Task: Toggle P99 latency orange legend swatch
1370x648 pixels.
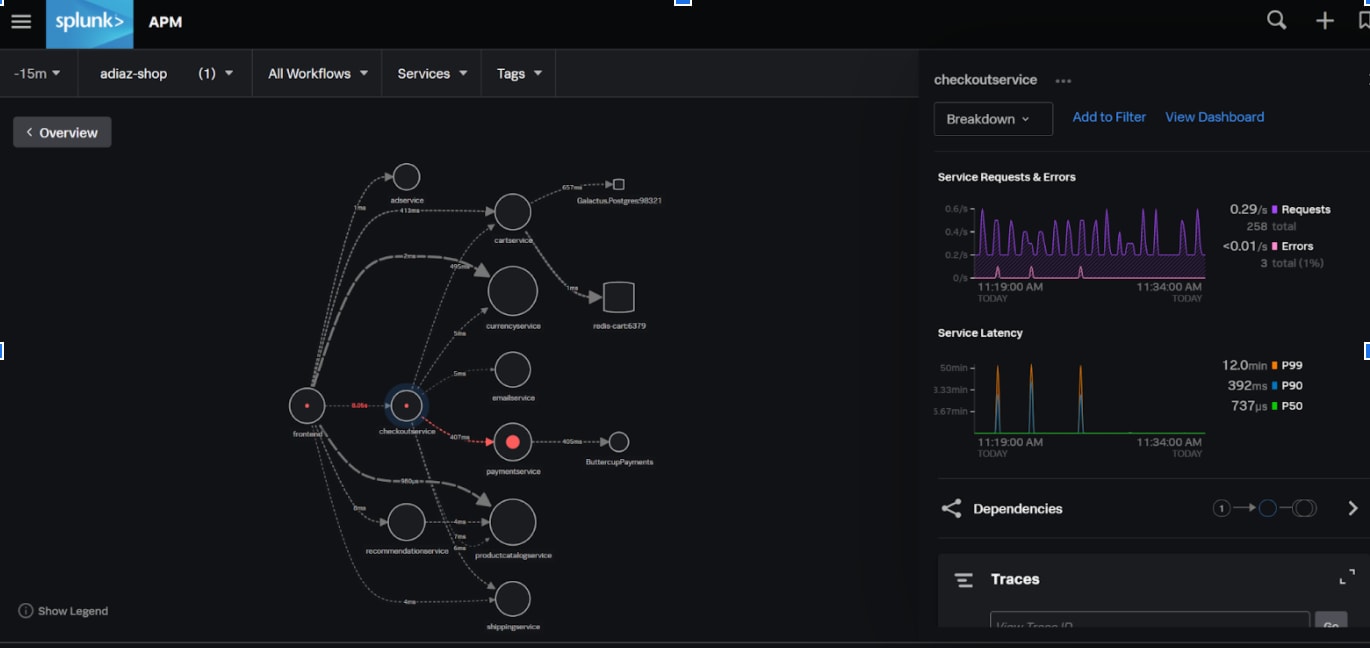Action: (x=1275, y=366)
